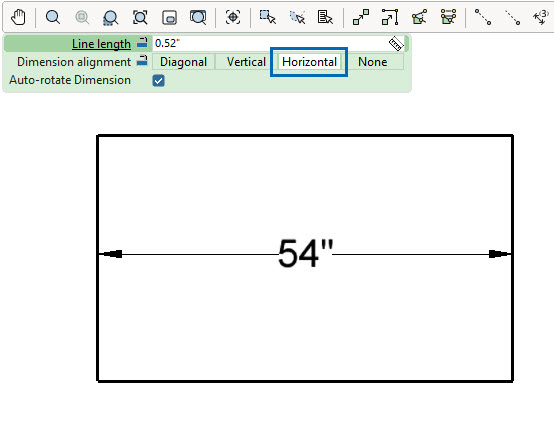This screenshot has height=426, width=554.
Task: Activate the plain magnifier zoom tool
Action: 53,17
